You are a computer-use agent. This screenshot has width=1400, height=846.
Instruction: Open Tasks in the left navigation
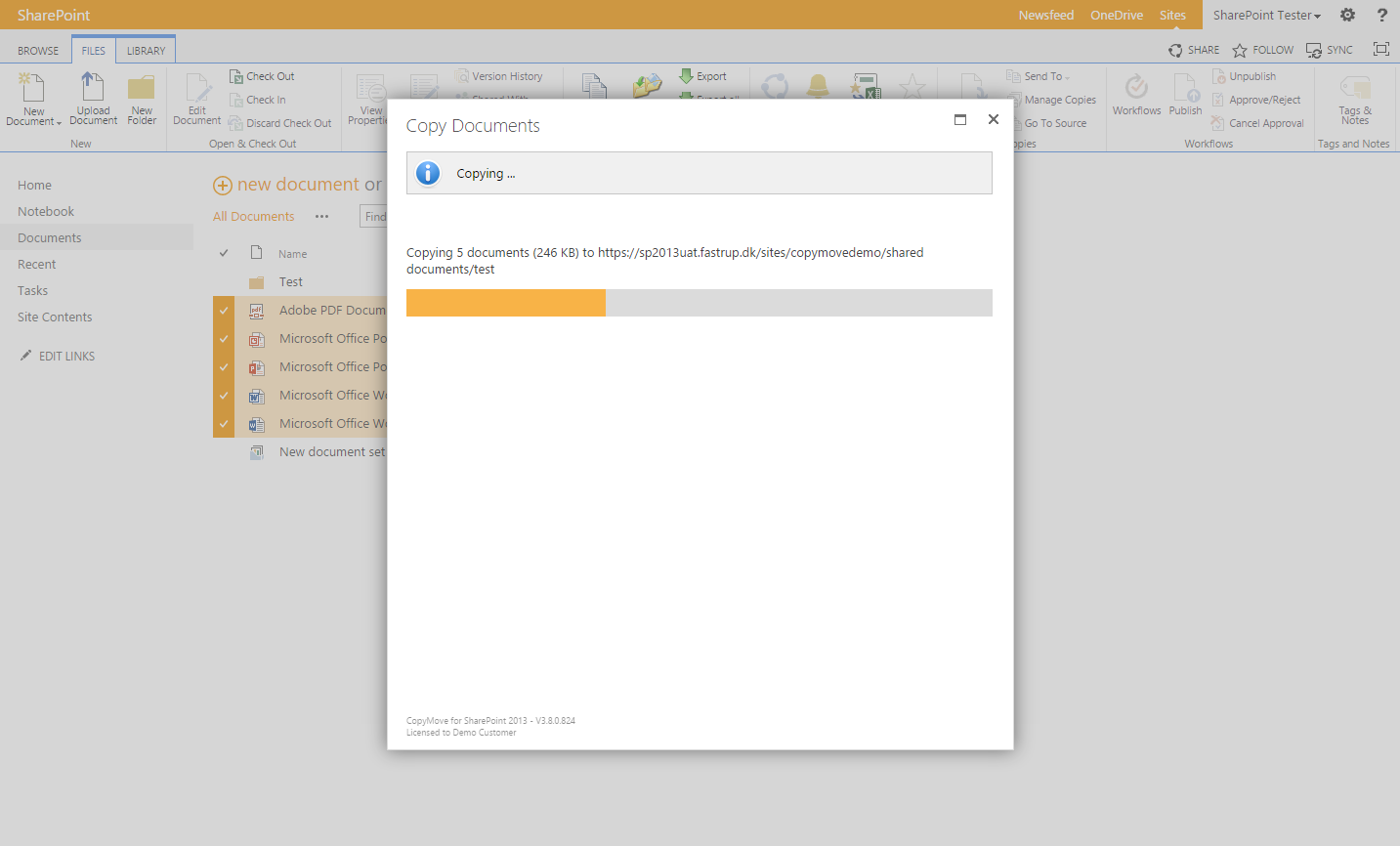click(32, 290)
